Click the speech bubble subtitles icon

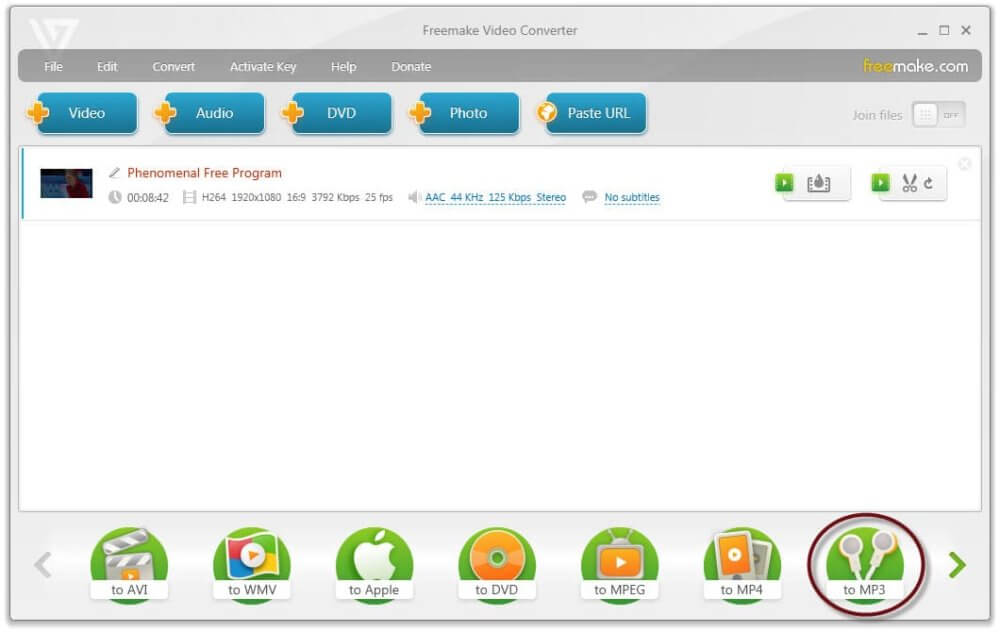[x=589, y=196]
